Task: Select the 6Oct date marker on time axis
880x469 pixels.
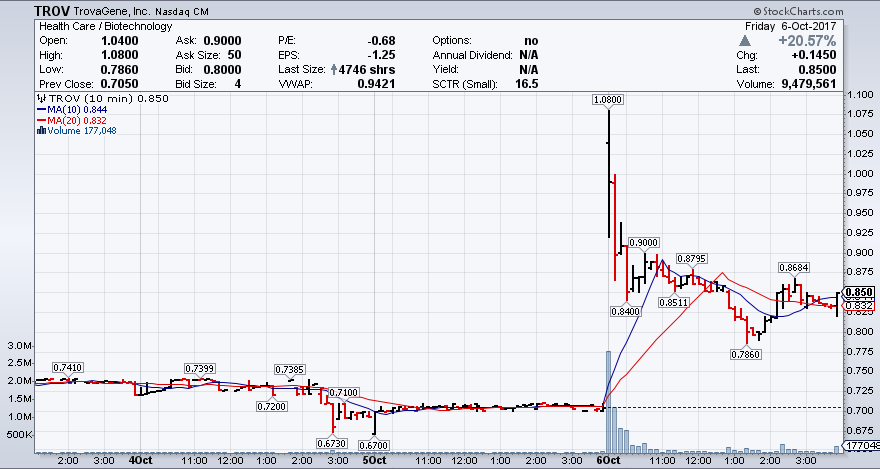Action: (609, 461)
